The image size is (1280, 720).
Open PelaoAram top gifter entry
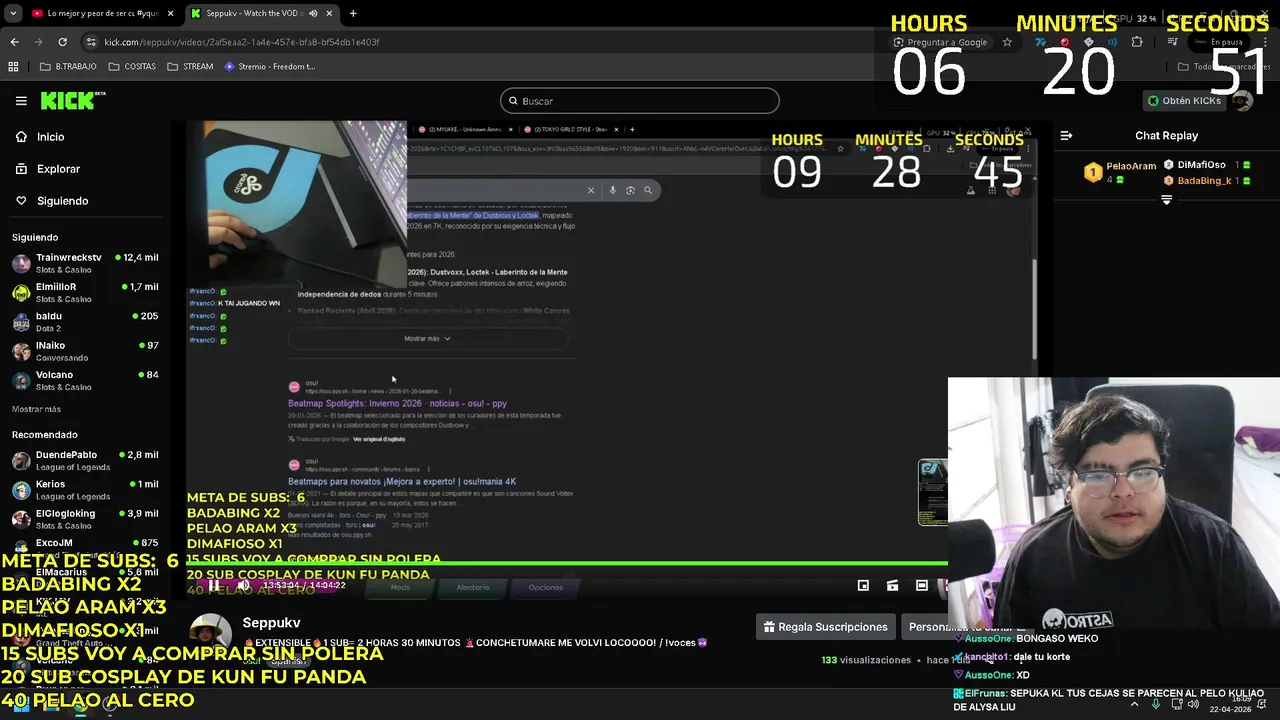click(1120, 172)
